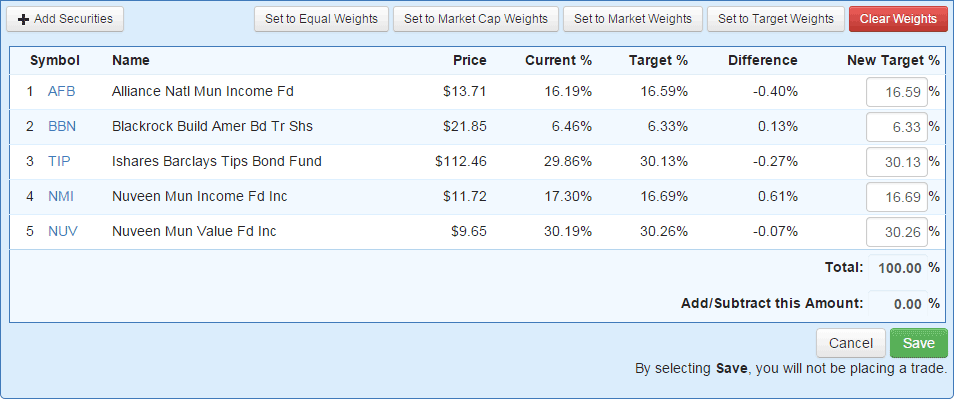Open the AFB symbol link
Image resolution: width=954 pixels, height=399 pixels.
[x=61, y=92]
